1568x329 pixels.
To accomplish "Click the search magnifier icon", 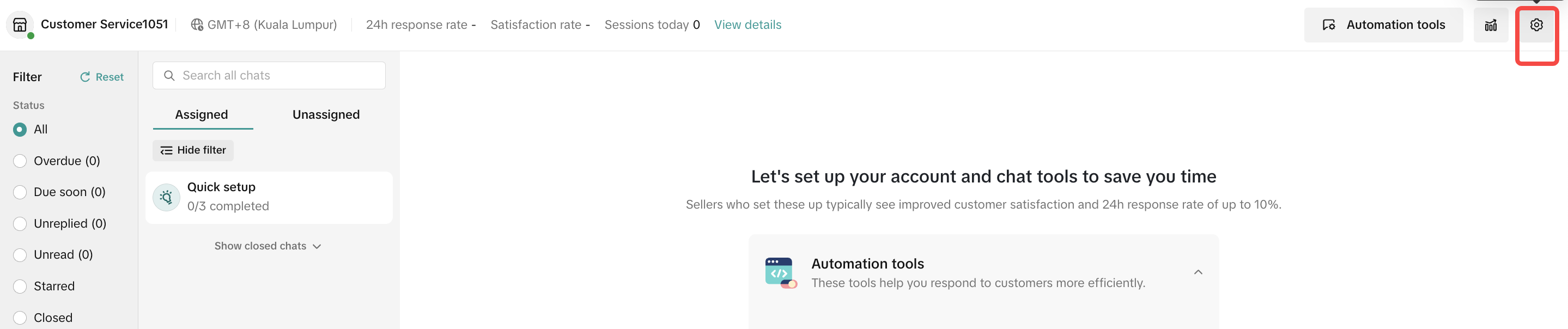I will click(x=169, y=75).
